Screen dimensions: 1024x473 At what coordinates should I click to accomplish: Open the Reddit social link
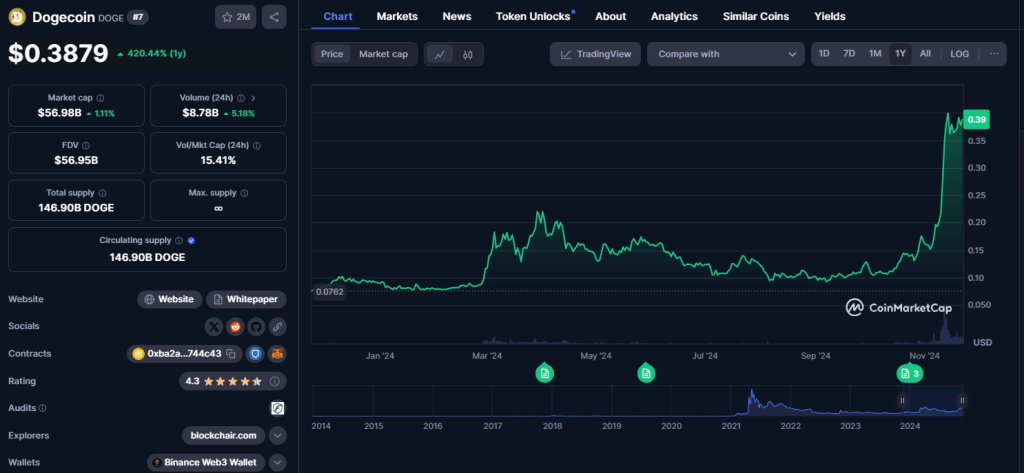click(x=235, y=326)
